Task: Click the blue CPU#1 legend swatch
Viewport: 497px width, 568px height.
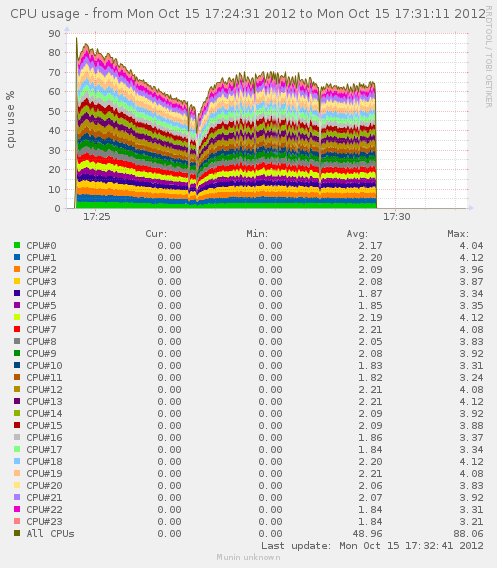Action: (17, 257)
